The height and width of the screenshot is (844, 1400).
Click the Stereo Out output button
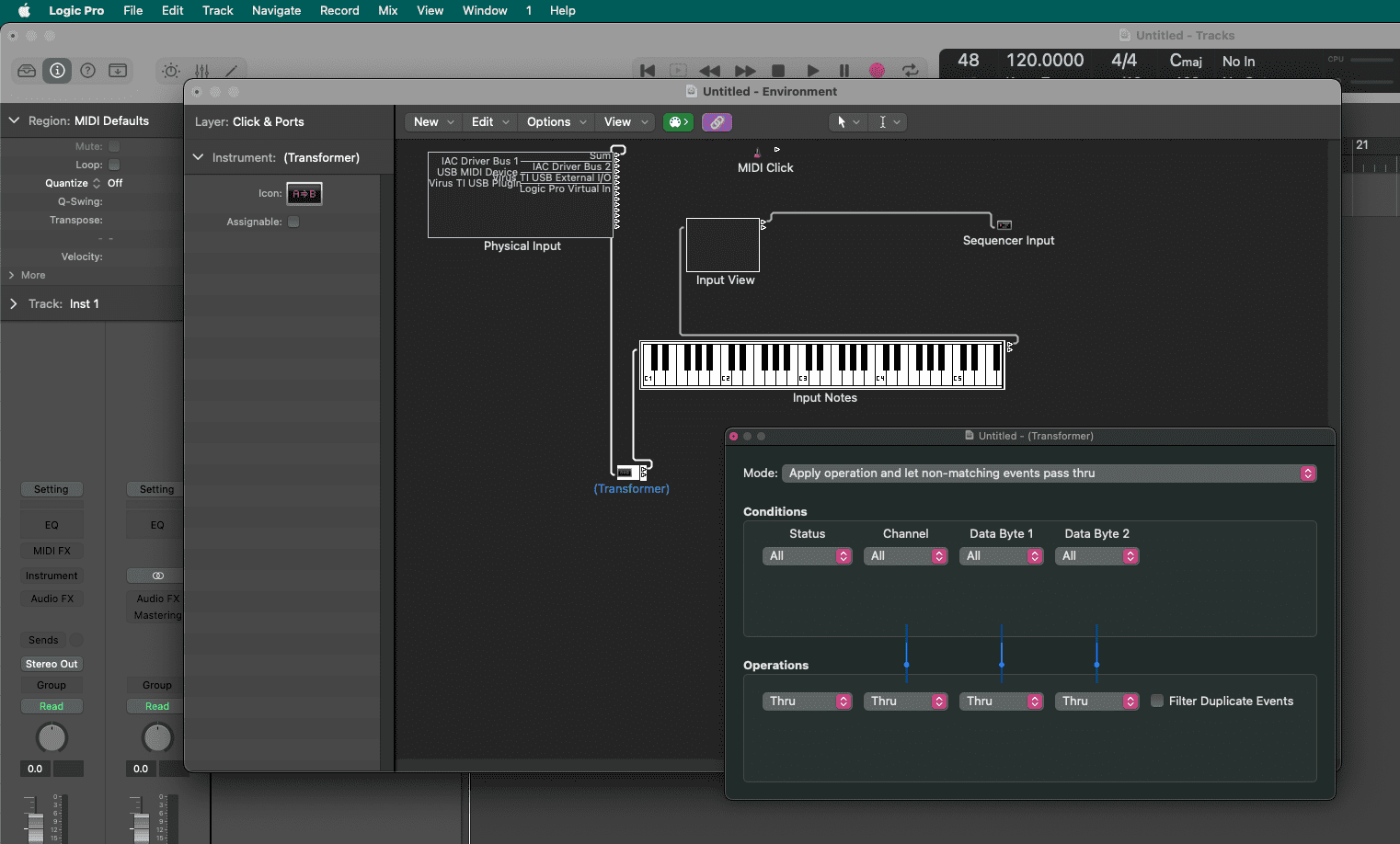point(52,664)
